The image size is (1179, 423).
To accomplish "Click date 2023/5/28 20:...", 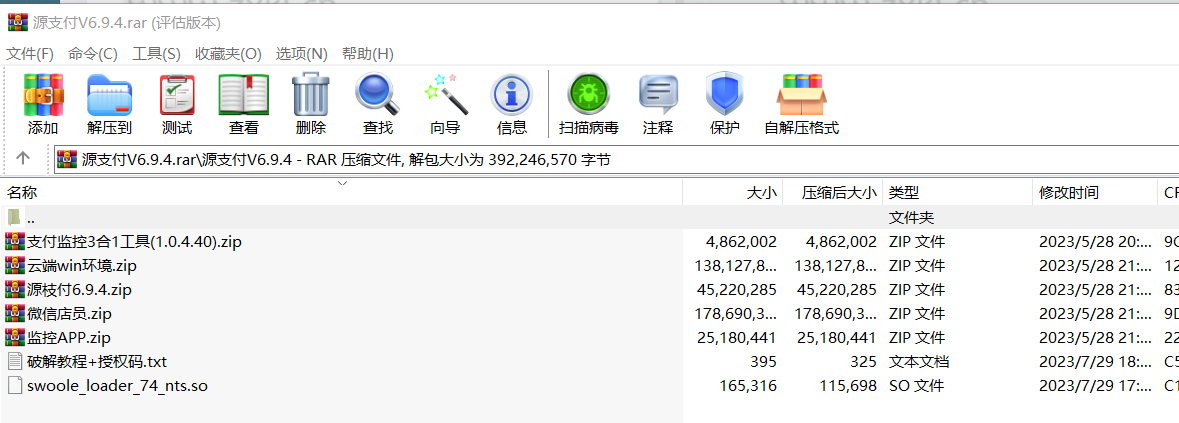I will 1095,242.
